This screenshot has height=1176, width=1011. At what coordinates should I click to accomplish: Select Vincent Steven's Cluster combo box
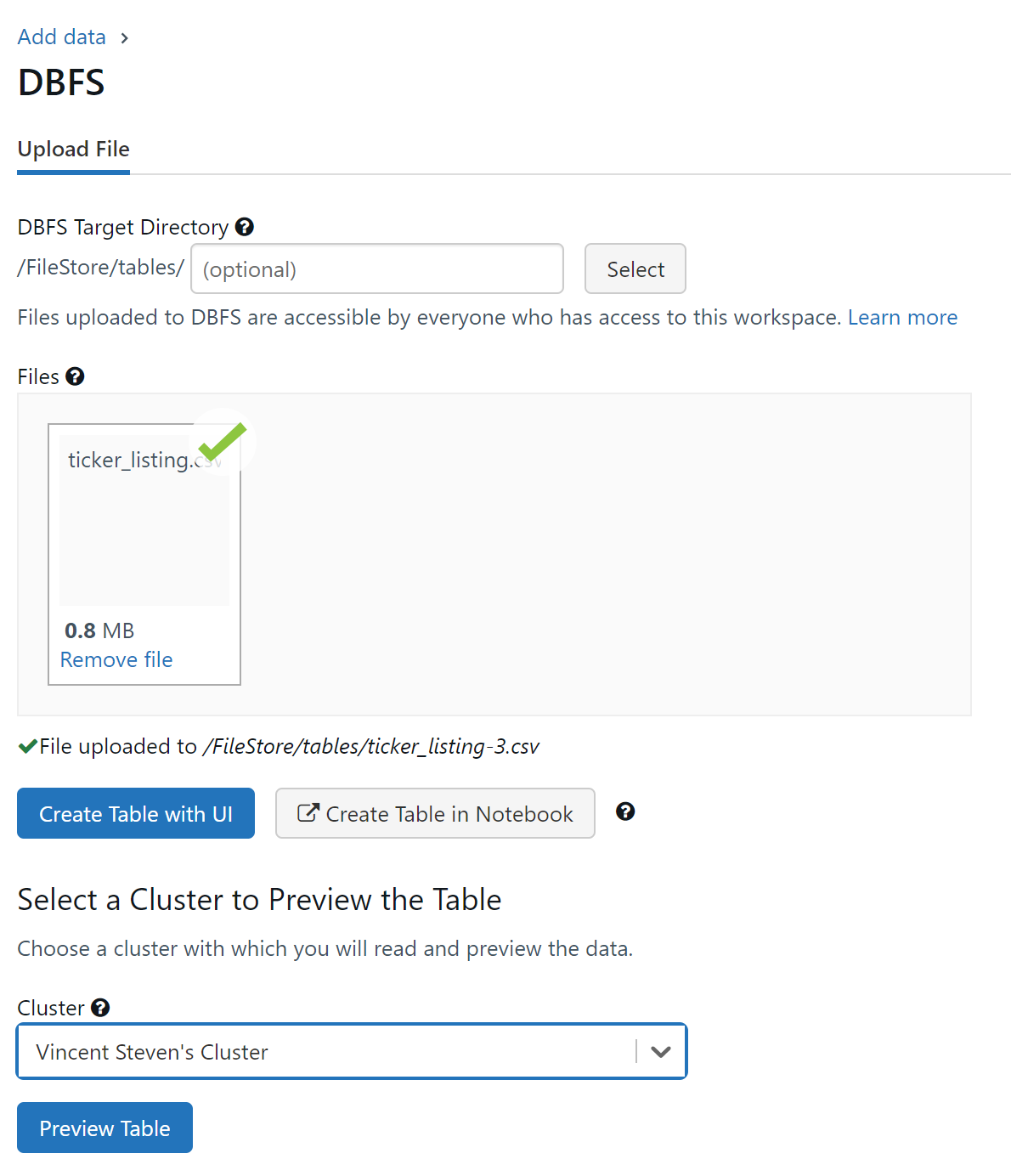coord(352,1051)
